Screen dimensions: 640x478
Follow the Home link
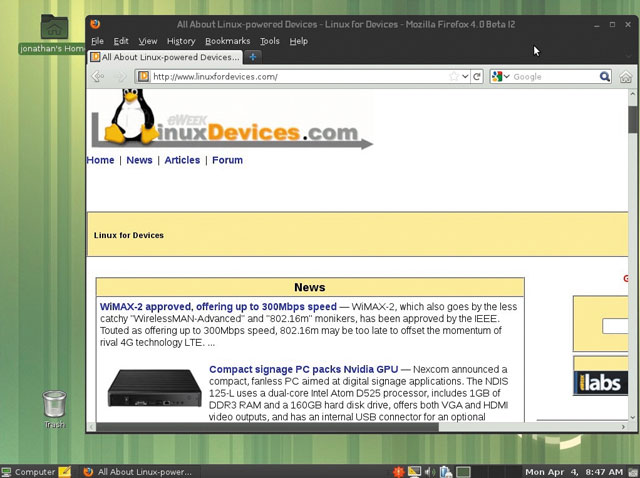pyautogui.click(x=100, y=160)
